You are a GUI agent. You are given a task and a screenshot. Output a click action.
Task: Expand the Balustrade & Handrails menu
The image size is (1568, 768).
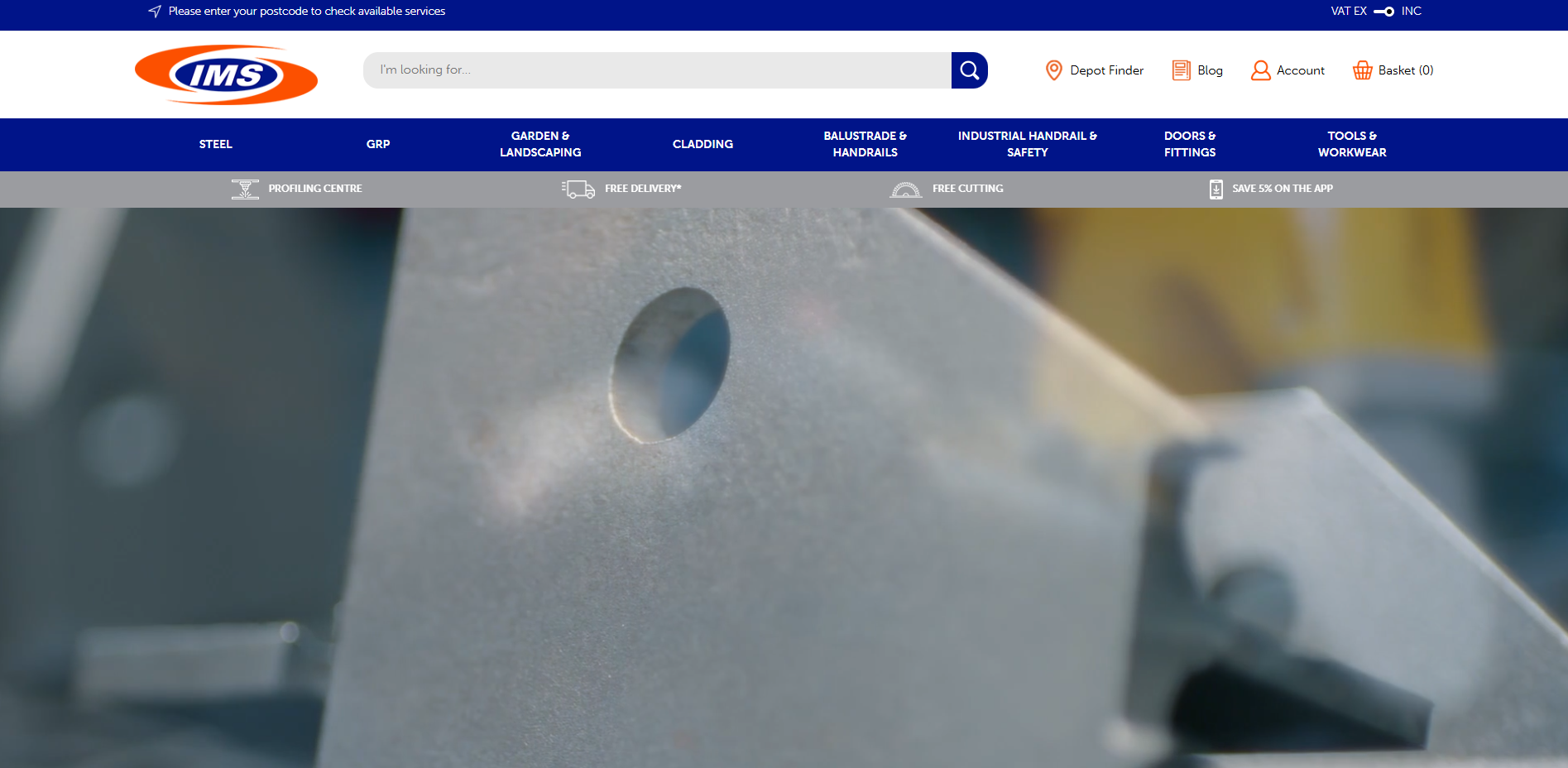point(865,144)
